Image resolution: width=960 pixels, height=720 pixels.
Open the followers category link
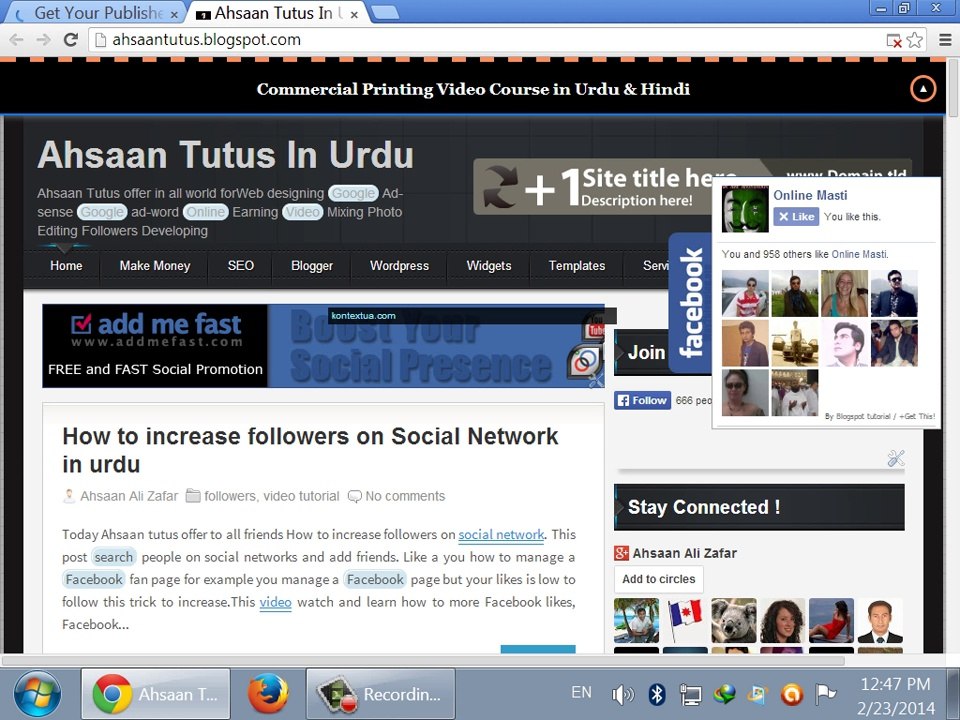(230, 496)
